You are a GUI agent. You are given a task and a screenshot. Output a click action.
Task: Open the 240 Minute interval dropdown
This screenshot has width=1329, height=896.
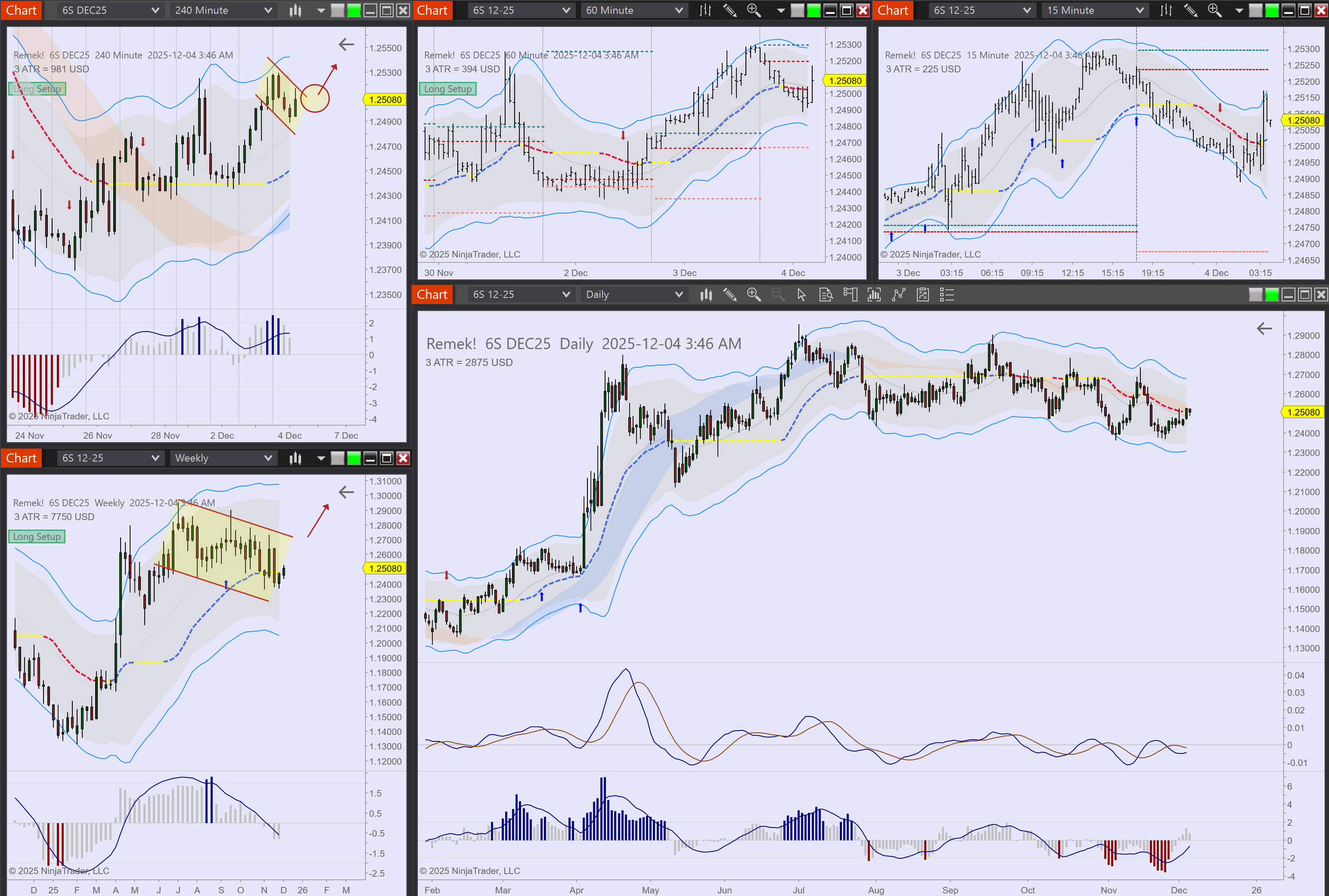coord(223,10)
